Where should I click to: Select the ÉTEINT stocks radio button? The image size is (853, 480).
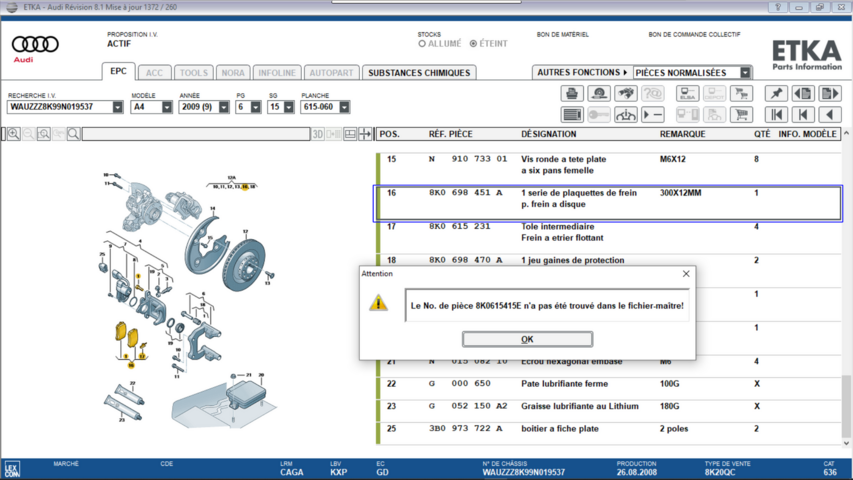tap(473, 44)
